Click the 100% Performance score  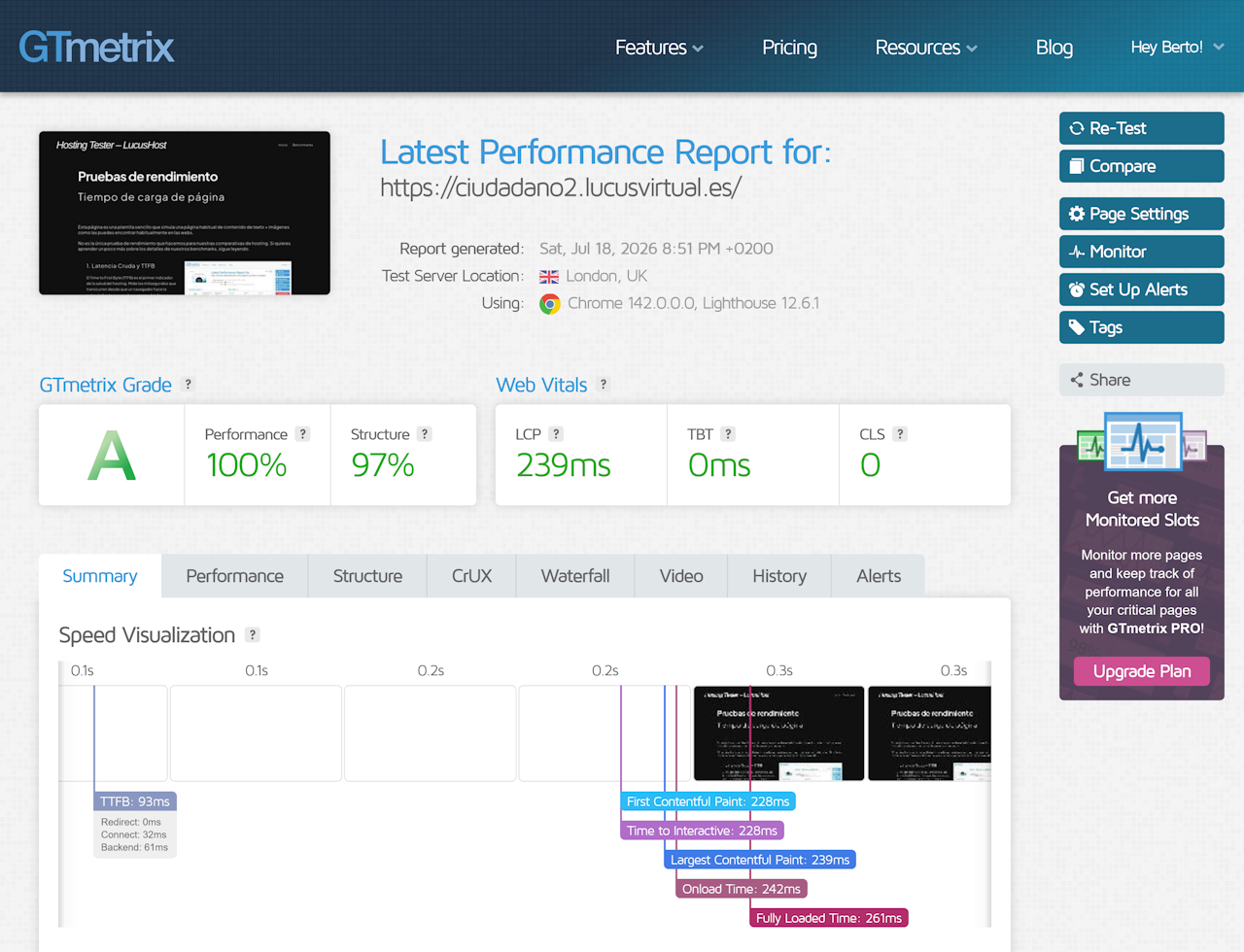click(x=246, y=465)
